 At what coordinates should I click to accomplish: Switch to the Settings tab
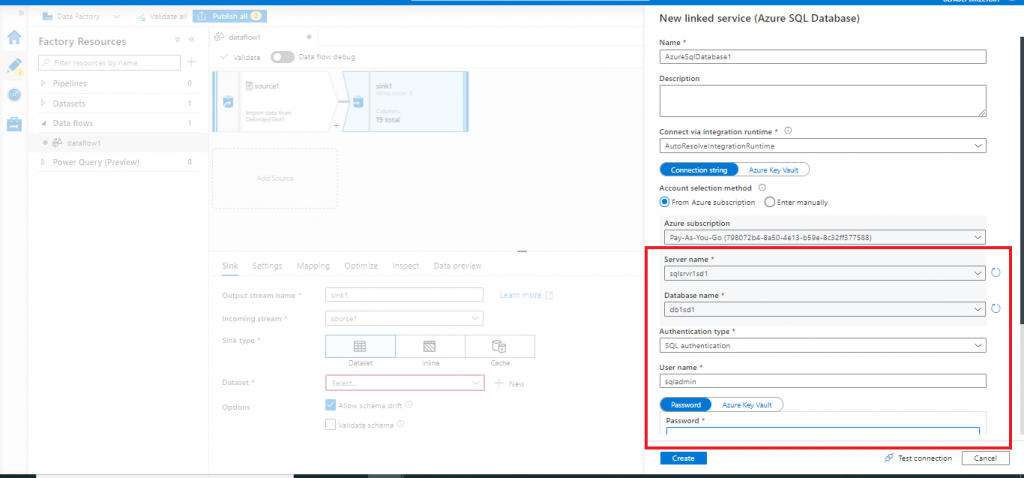tap(267, 266)
